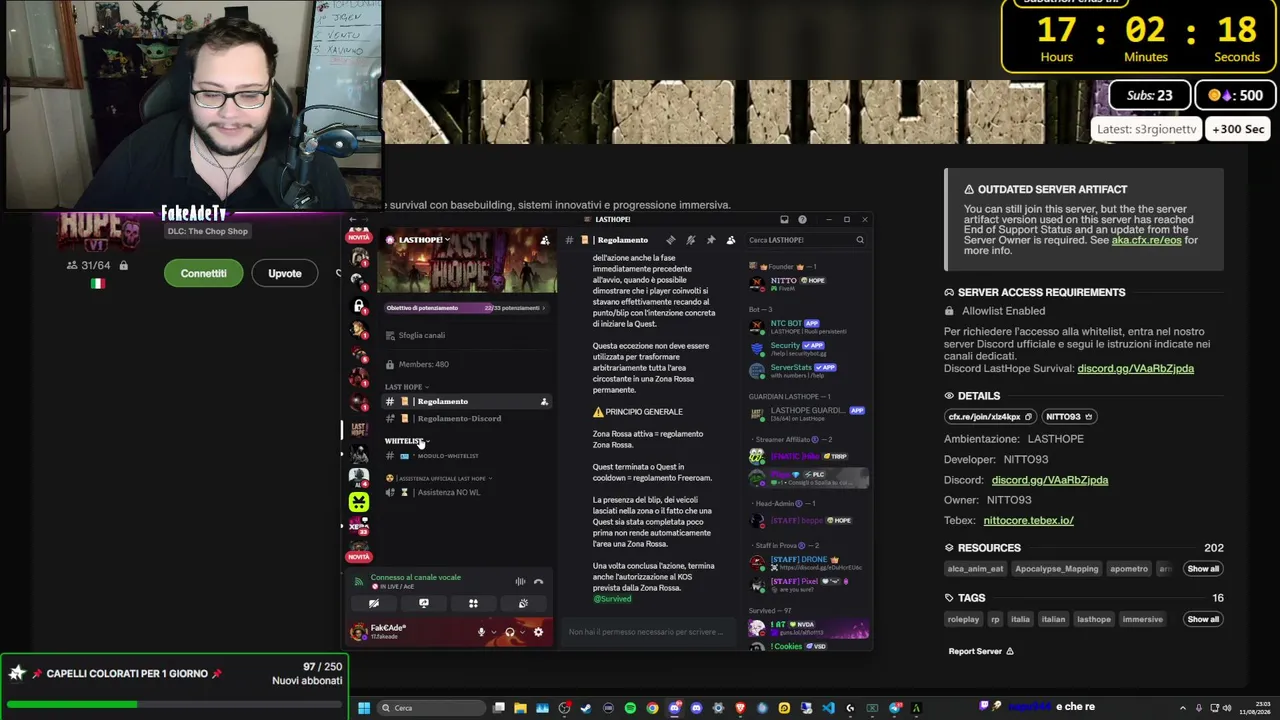The image size is (1280, 720).
Task: Click the Upvote button
Action: click(x=284, y=273)
